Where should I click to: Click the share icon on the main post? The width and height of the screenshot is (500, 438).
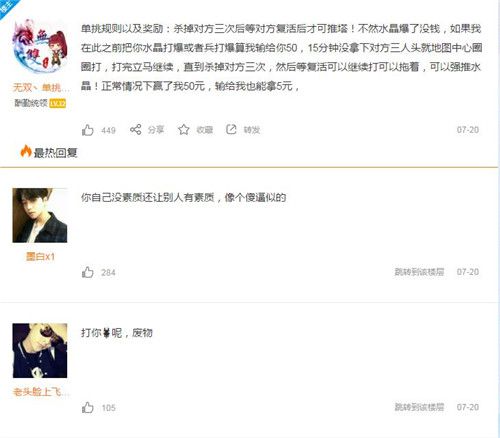tap(136, 129)
